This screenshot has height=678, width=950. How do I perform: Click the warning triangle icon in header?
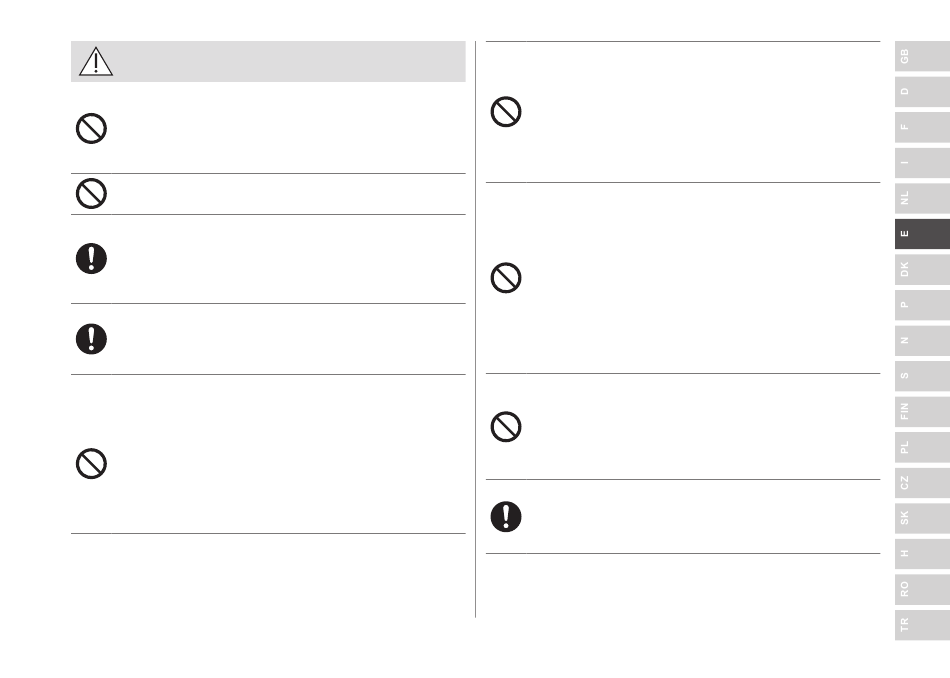coord(96,61)
